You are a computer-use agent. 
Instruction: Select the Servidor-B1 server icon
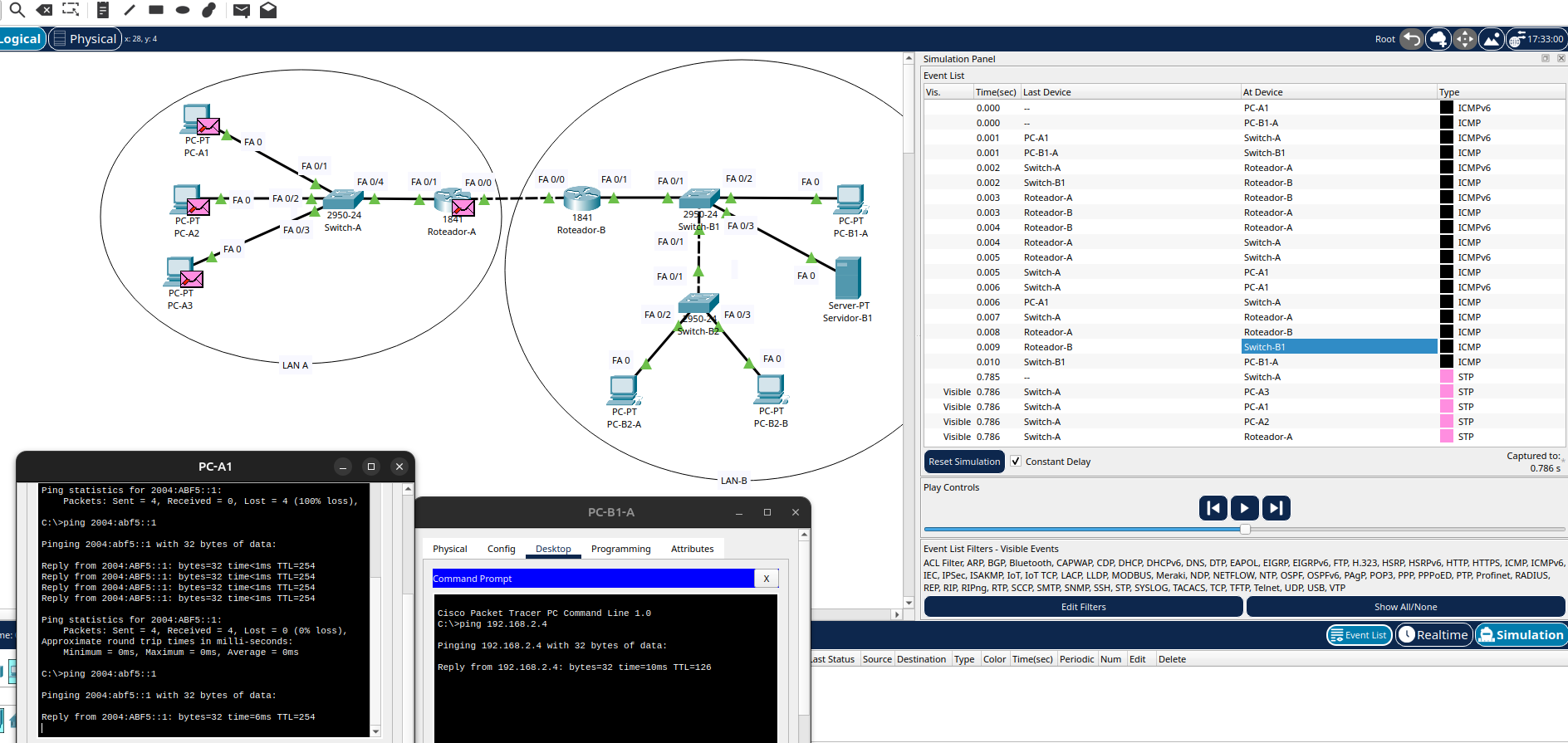click(x=848, y=278)
